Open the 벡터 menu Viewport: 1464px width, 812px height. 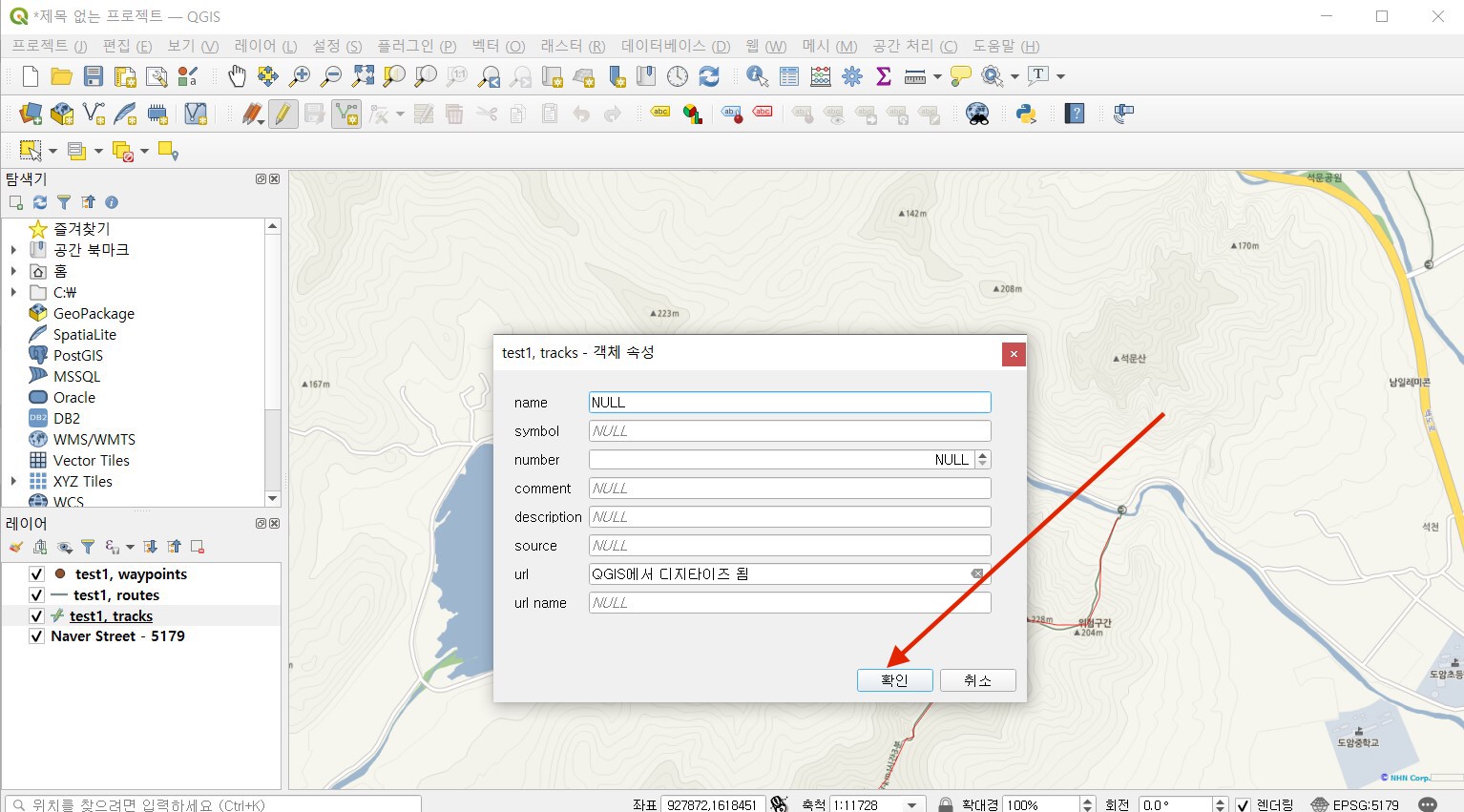coord(498,46)
